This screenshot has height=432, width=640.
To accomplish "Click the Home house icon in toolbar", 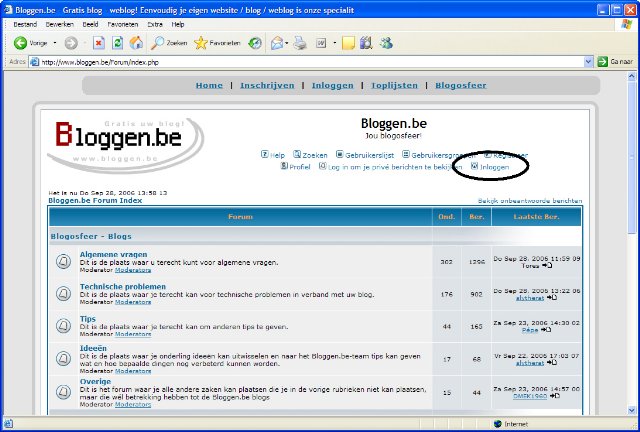I will (135, 43).
